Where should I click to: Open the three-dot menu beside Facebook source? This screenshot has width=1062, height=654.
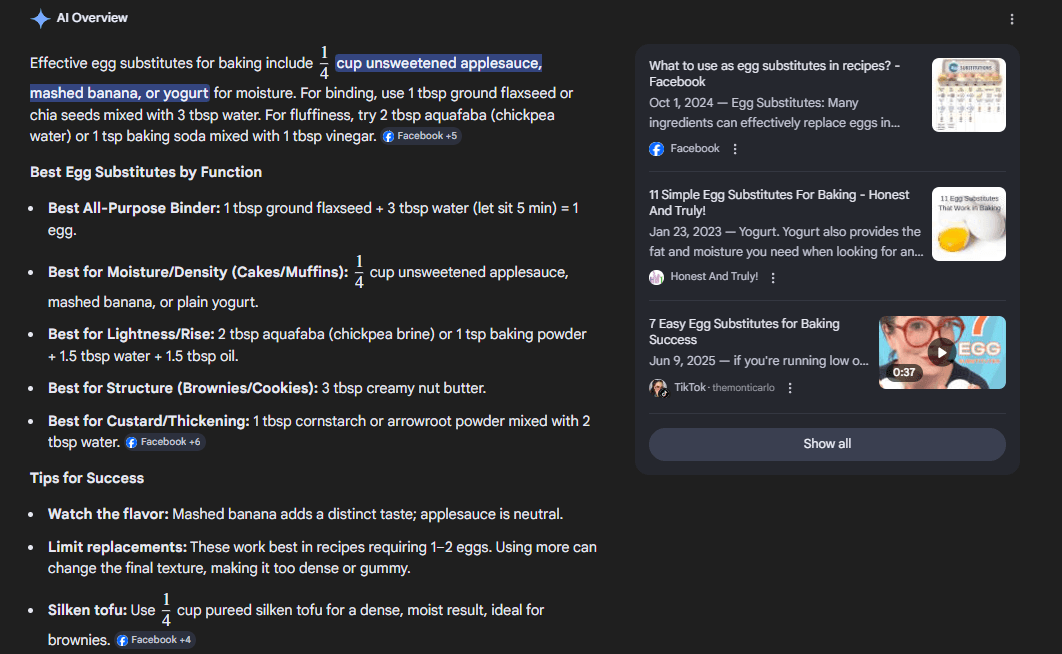pyautogui.click(x=734, y=147)
